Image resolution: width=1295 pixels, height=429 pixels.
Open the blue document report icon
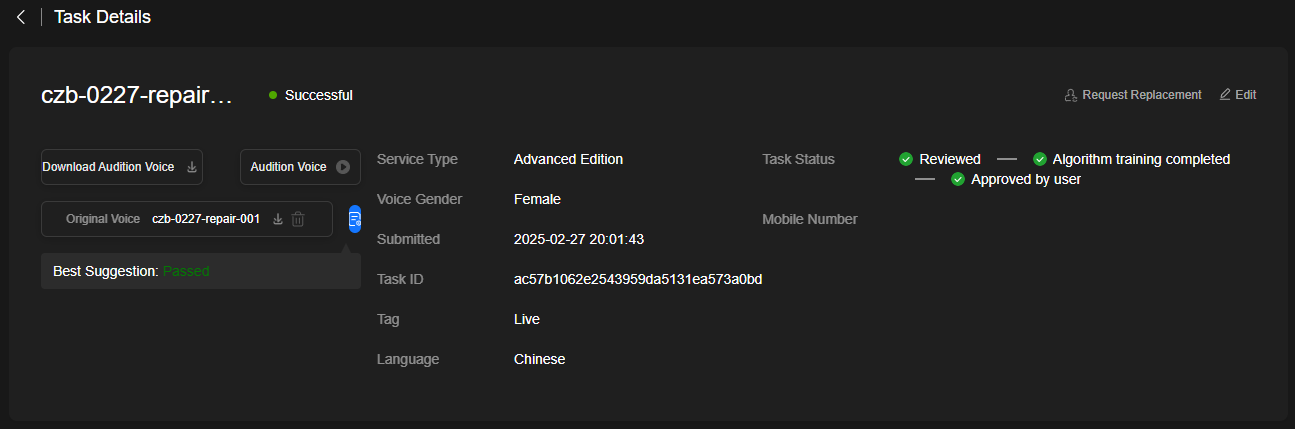click(355, 219)
